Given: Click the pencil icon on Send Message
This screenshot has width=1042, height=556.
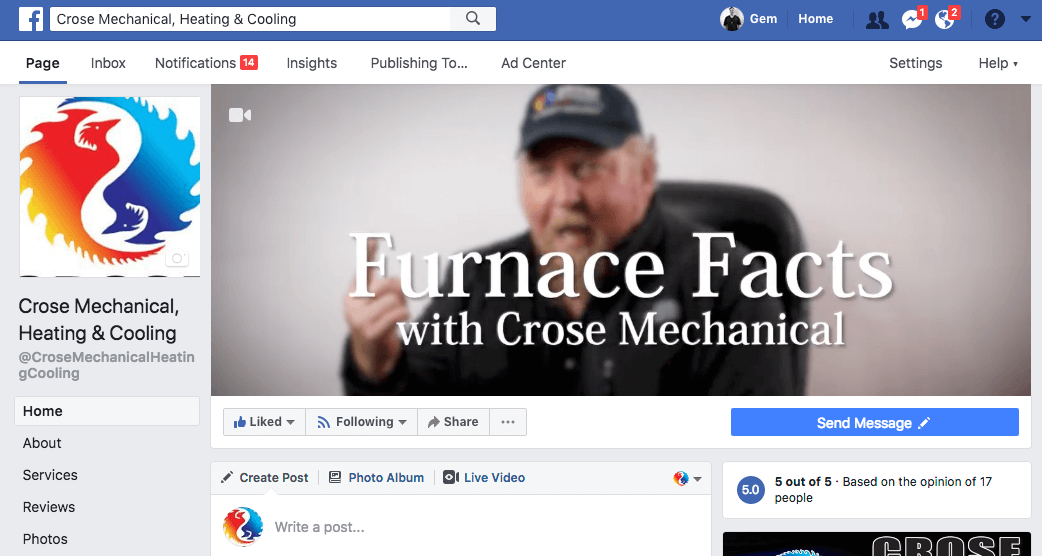Looking at the screenshot, I should click(x=924, y=423).
